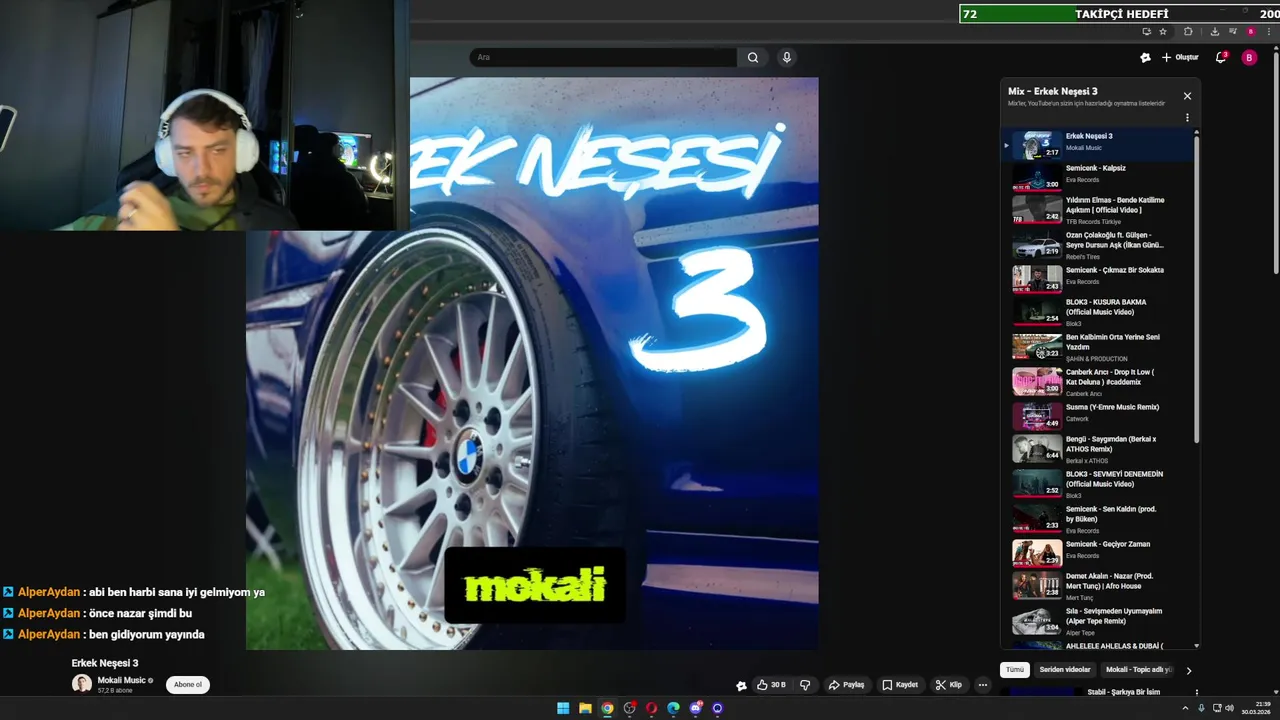1280x720 pixels.
Task: Play Canberk Arıcı - Drop It Low
Action: 1097,382
